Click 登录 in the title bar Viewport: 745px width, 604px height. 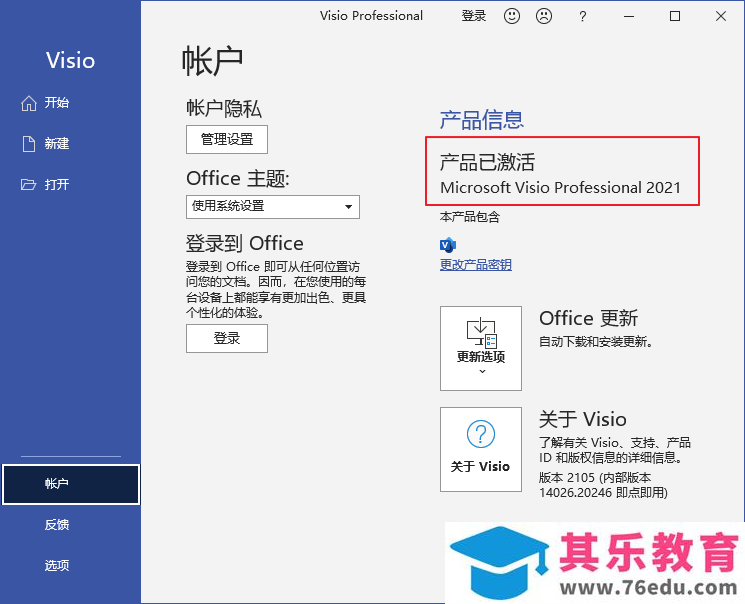coord(474,16)
